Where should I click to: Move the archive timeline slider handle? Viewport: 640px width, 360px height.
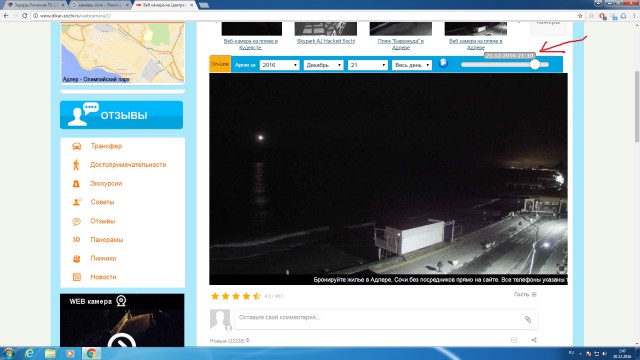[x=535, y=64]
